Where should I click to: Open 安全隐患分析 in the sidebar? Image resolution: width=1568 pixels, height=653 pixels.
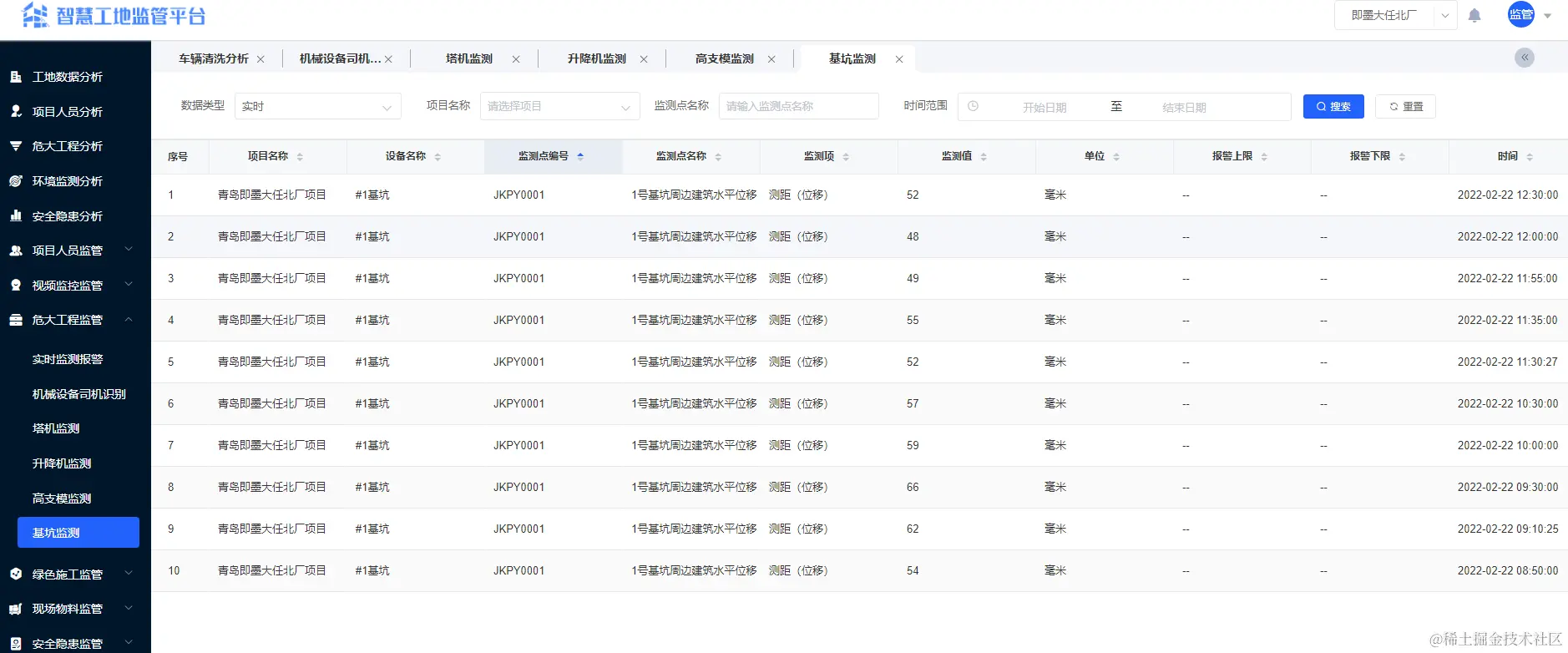tap(67, 216)
